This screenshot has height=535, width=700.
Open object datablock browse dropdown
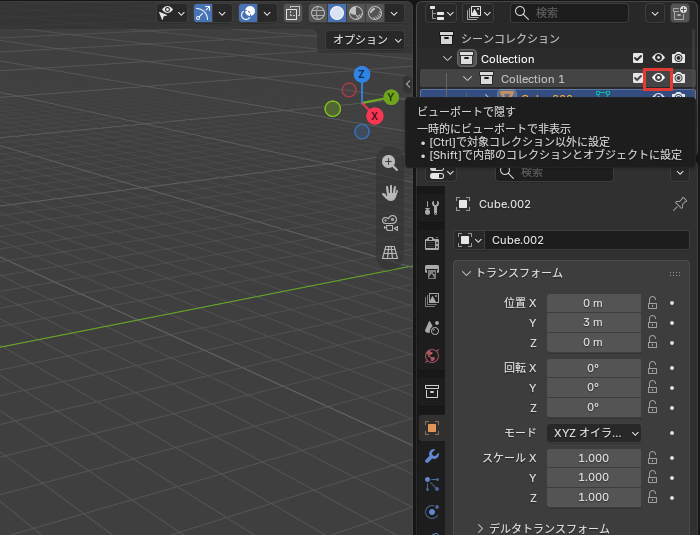[469, 240]
